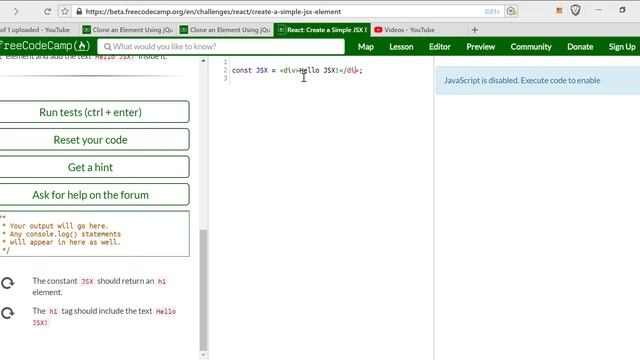Click test text 'tag should include the text'
This screenshot has height=360, width=640.
pos(107,311)
